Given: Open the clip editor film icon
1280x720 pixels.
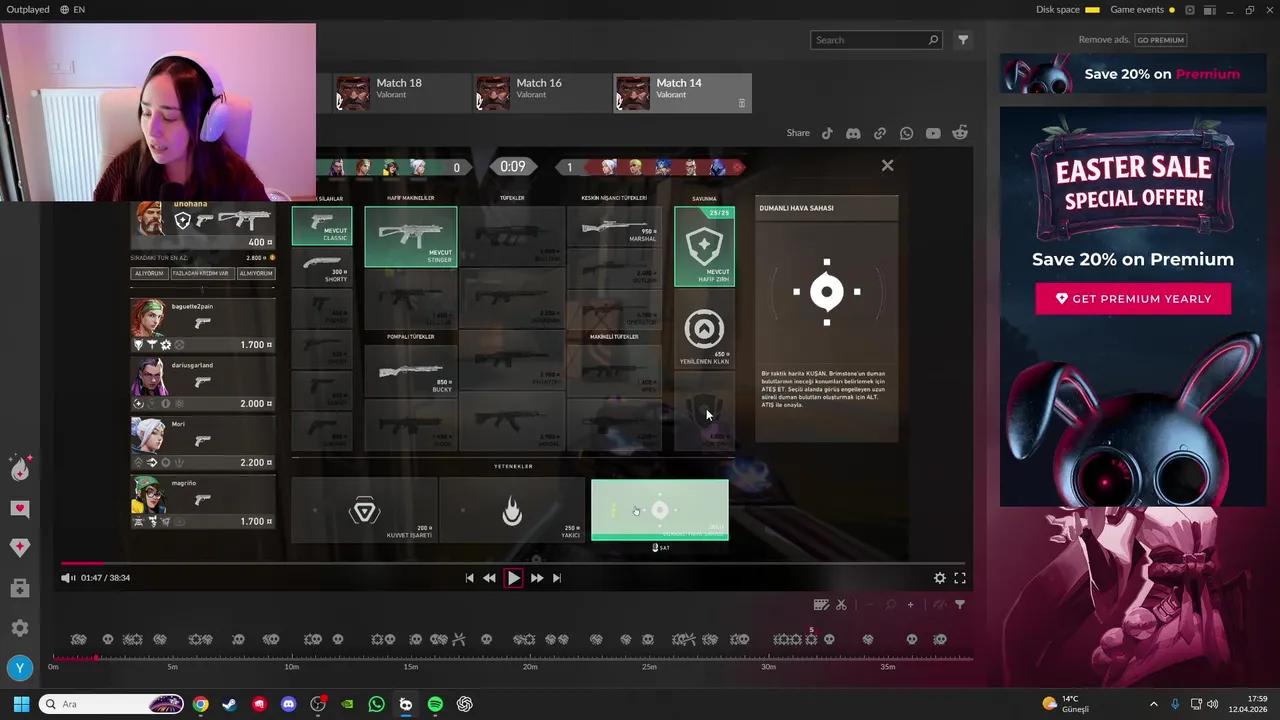Looking at the screenshot, I should click(x=821, y=605).
